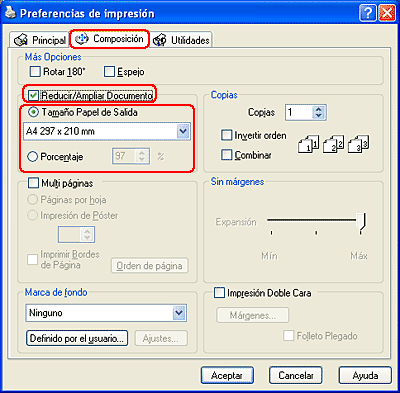Click the Utilidades tab's tools icon
The image size is (400, 393).
[x=160, y=40]
